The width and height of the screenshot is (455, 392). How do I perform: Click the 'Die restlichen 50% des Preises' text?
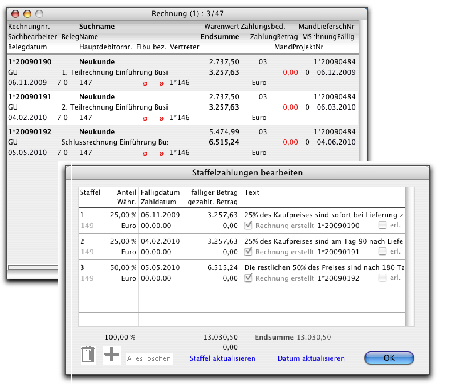coord(324,268)
